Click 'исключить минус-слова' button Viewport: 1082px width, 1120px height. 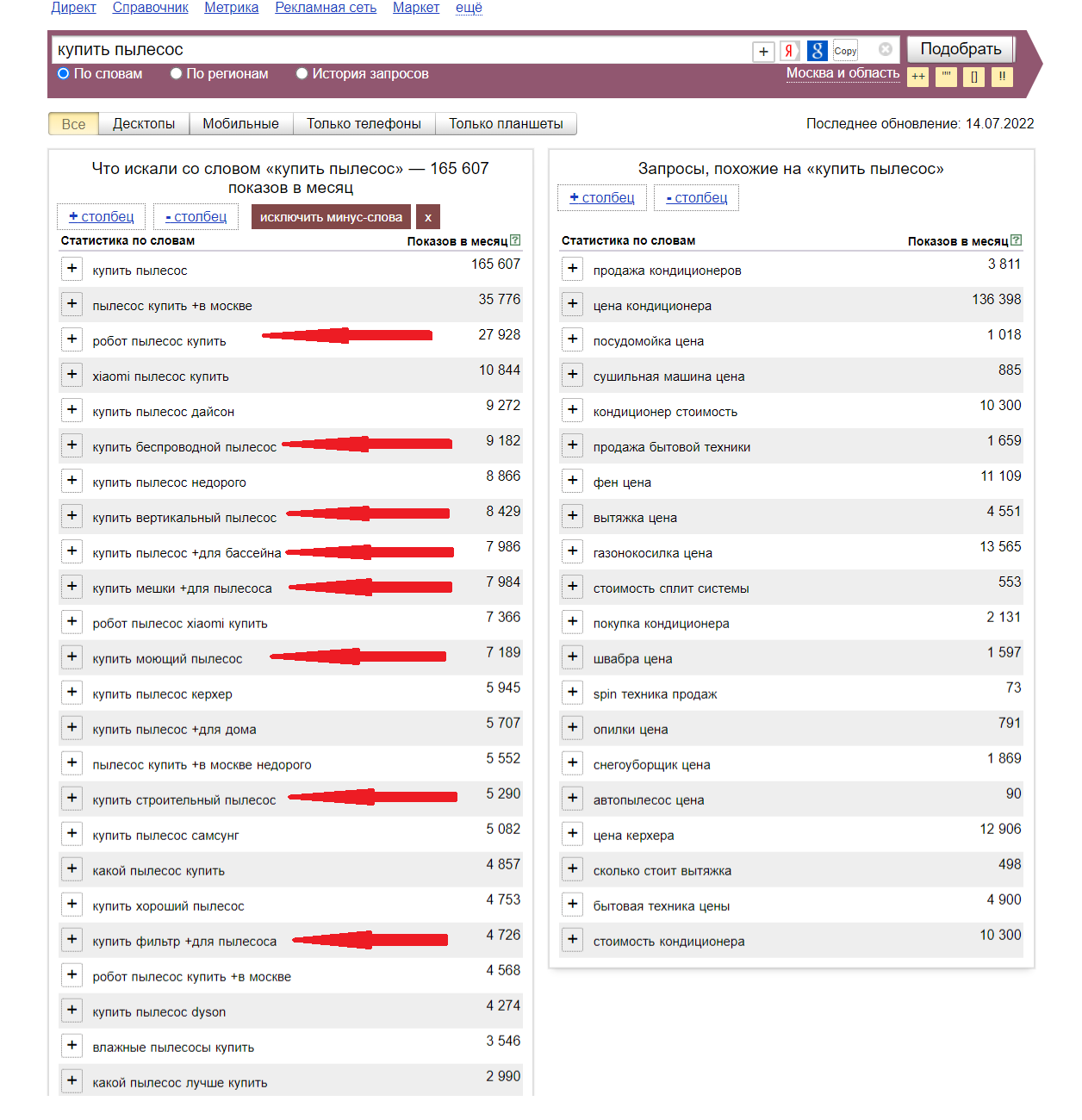tap(331, 217)
